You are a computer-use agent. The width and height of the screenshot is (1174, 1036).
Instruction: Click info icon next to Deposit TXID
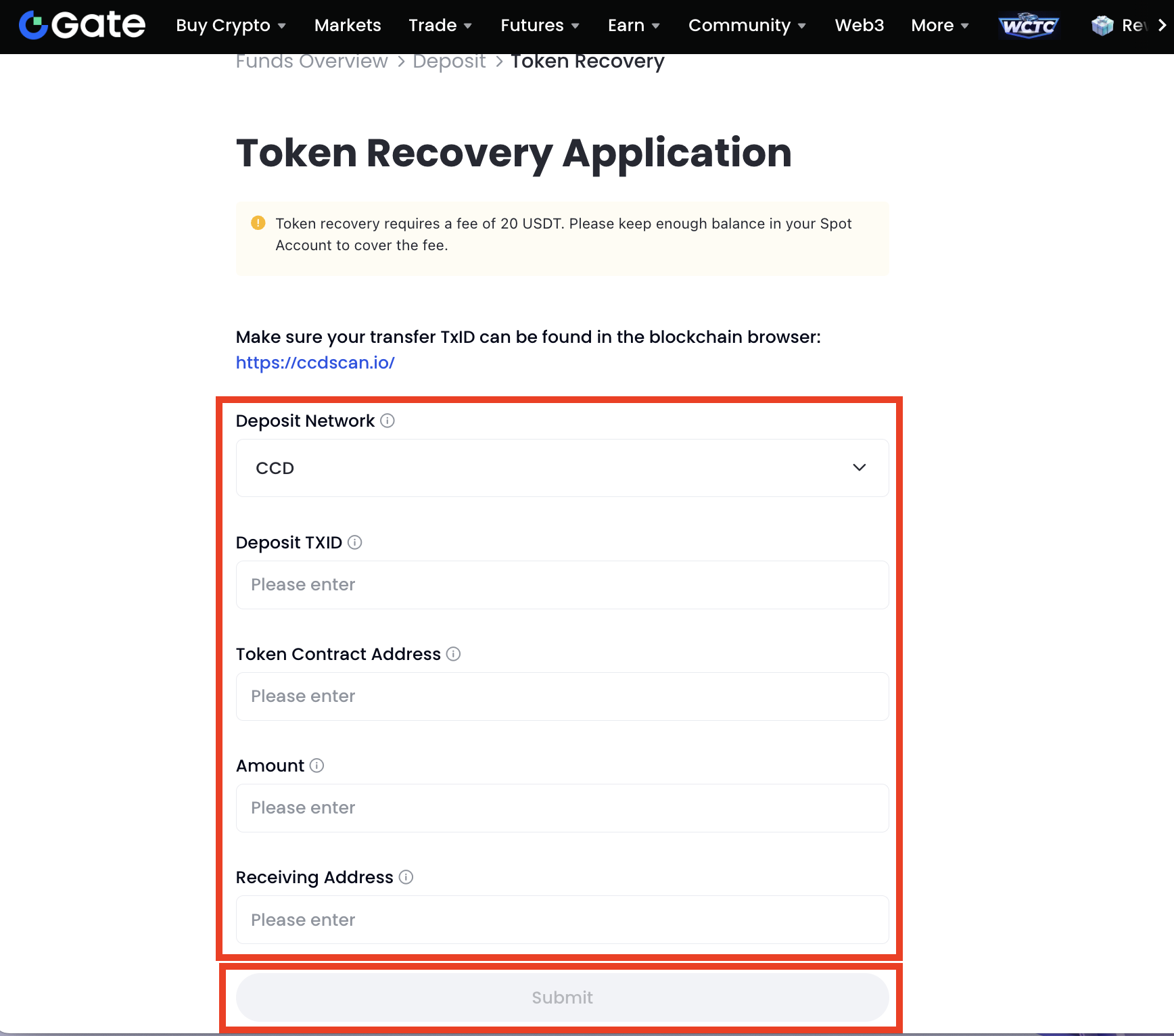pyautogui.click(x=355, y=542)
